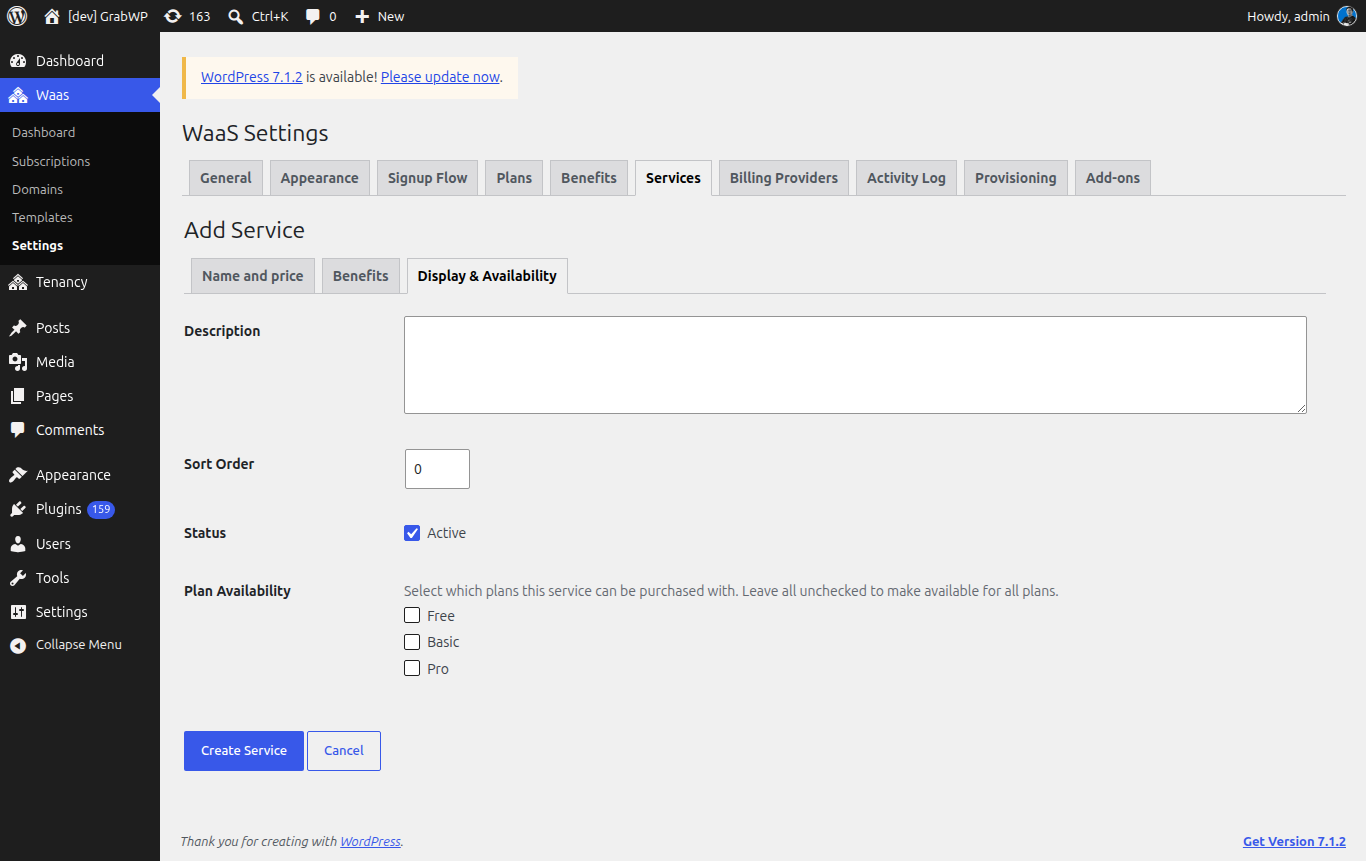Select the Display & Availability sub-tab
Image resolution: width=1366 pixels, height=861 pixels.
point(487,276)
